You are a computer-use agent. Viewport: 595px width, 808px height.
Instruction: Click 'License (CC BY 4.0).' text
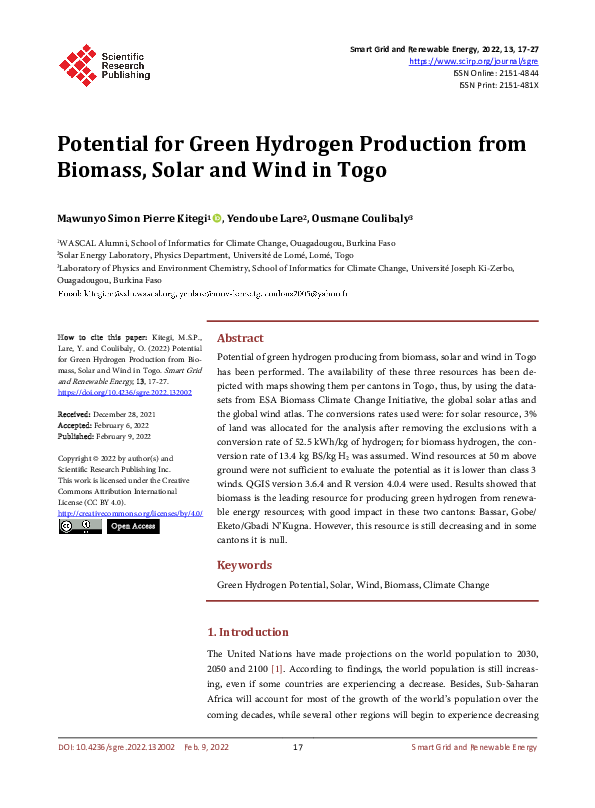tap(92, 502)
